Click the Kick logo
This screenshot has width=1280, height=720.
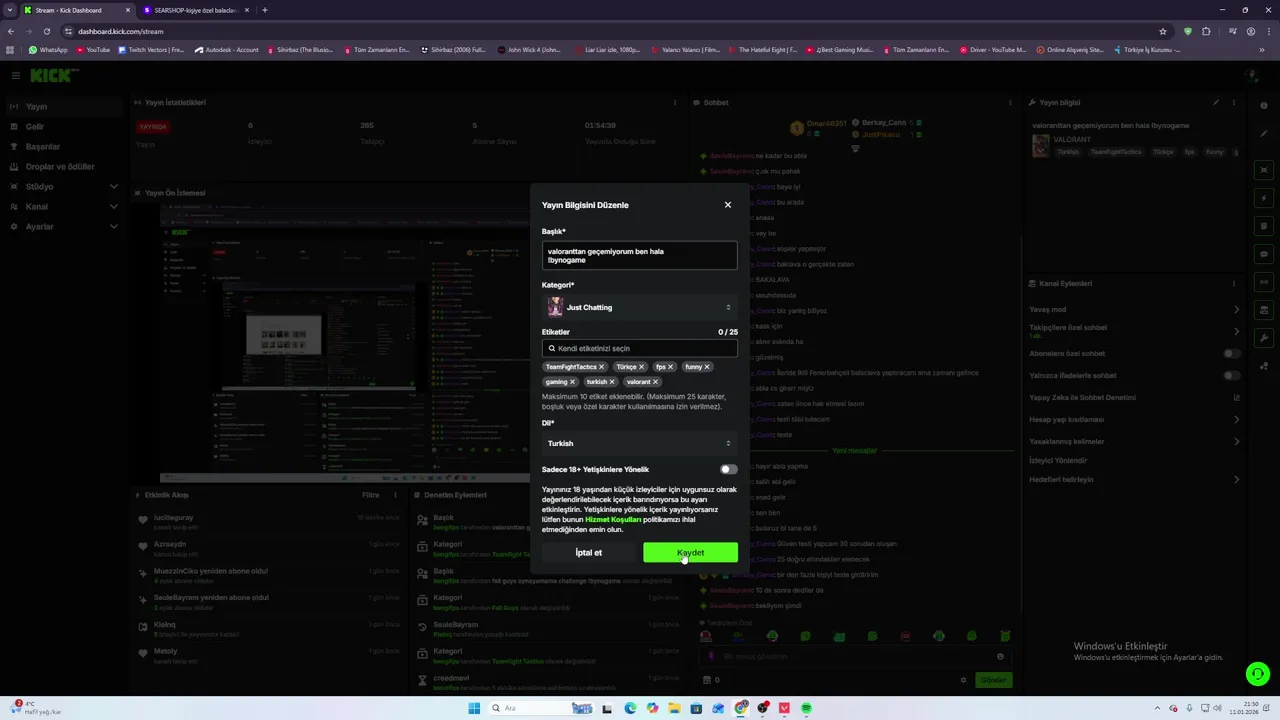tap(50, 75)
